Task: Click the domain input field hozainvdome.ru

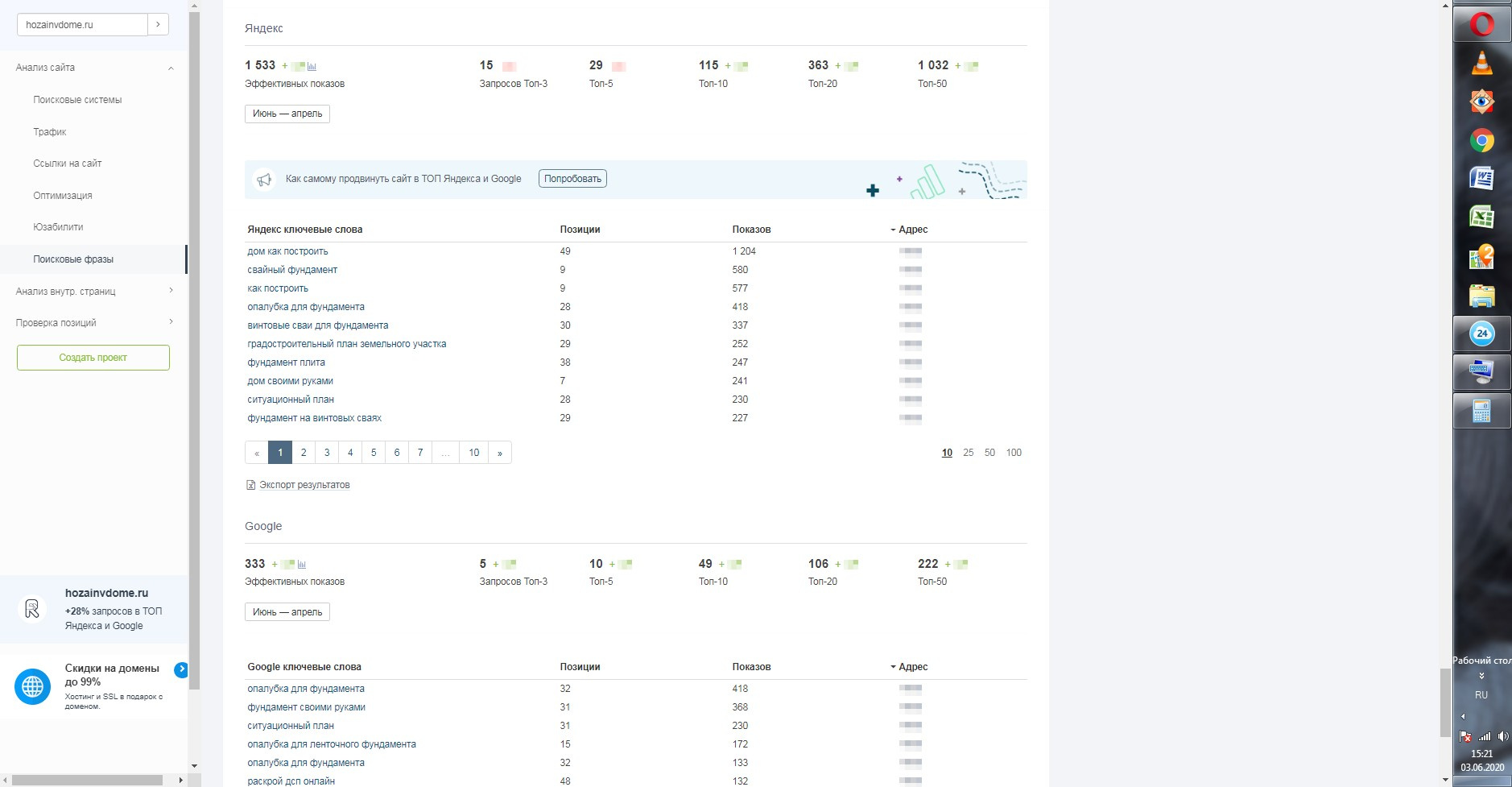Action: point(82,25)
